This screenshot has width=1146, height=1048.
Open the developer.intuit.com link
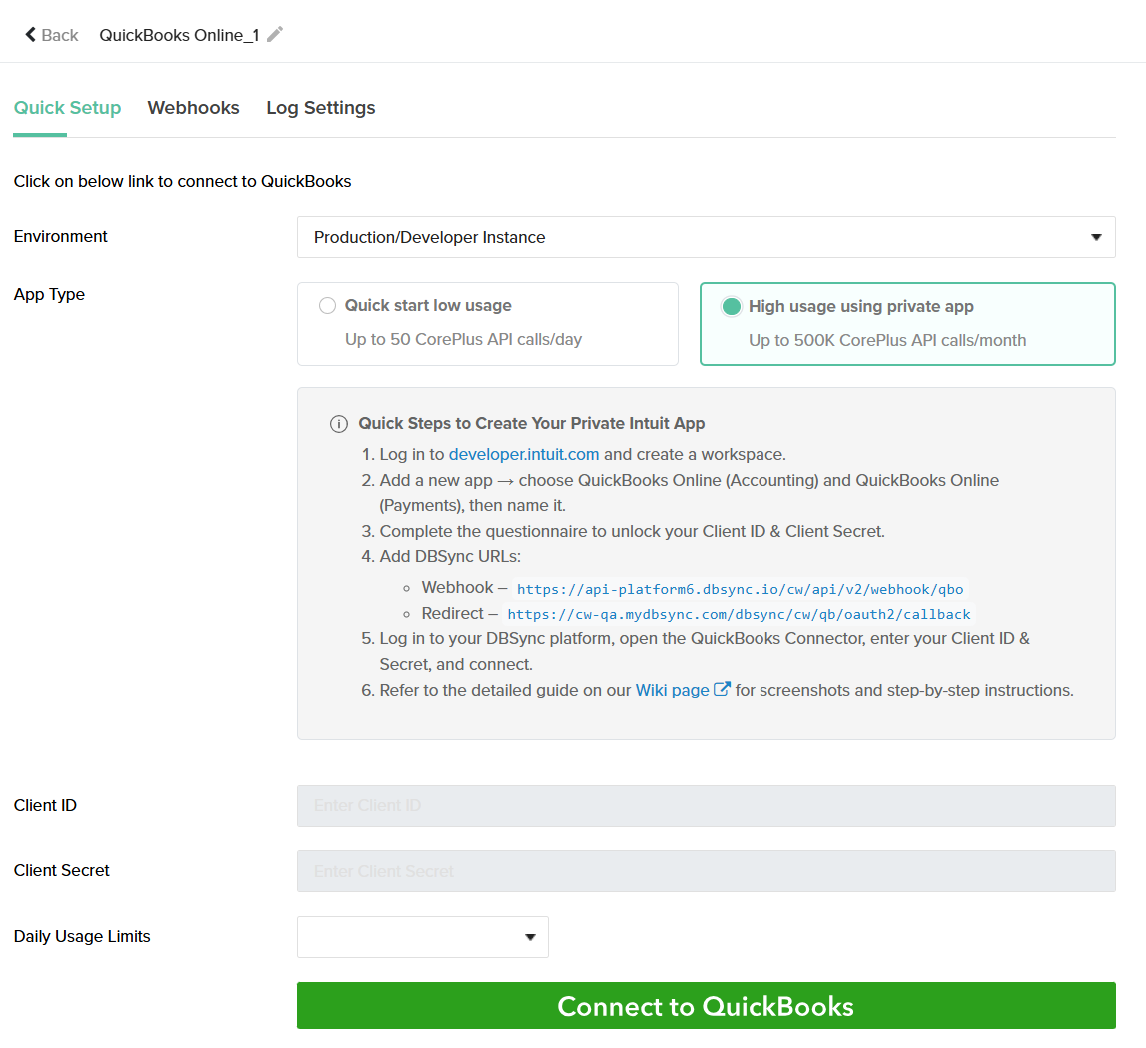pyautogui.click(x=523, y=454)
